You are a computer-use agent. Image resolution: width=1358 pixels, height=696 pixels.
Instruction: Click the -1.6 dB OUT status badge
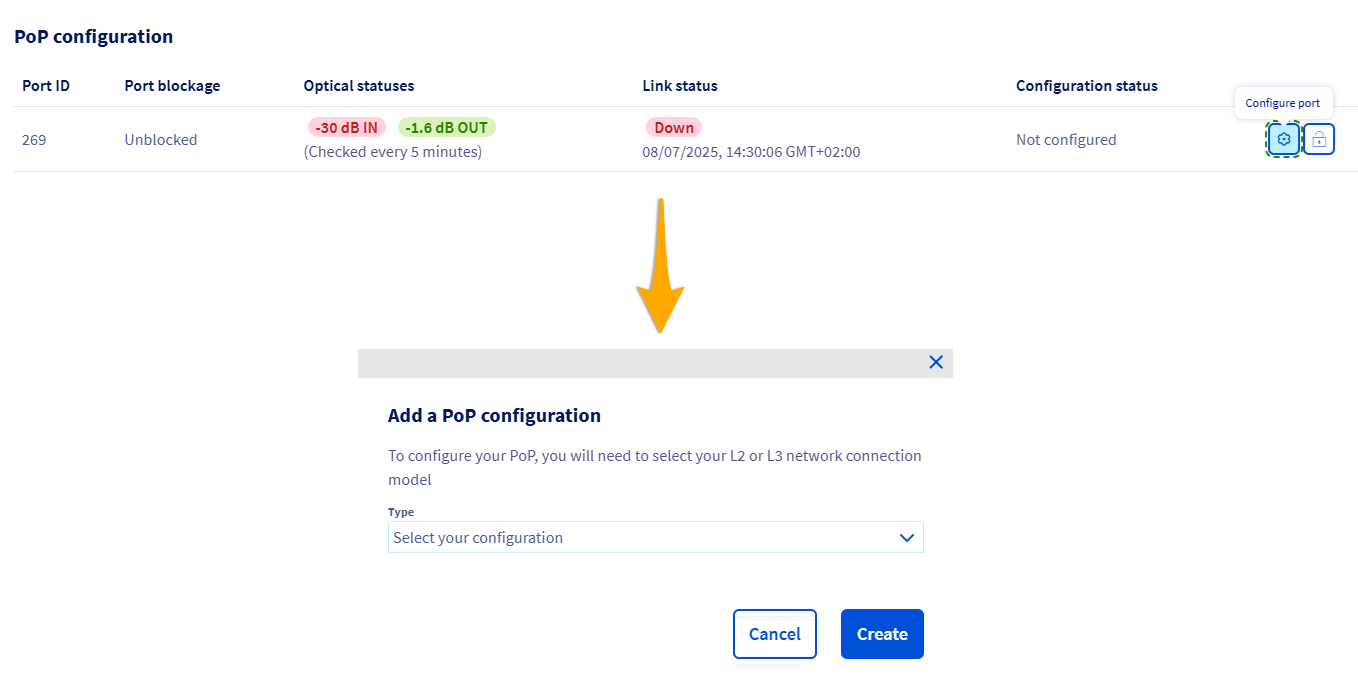(447, 127)
